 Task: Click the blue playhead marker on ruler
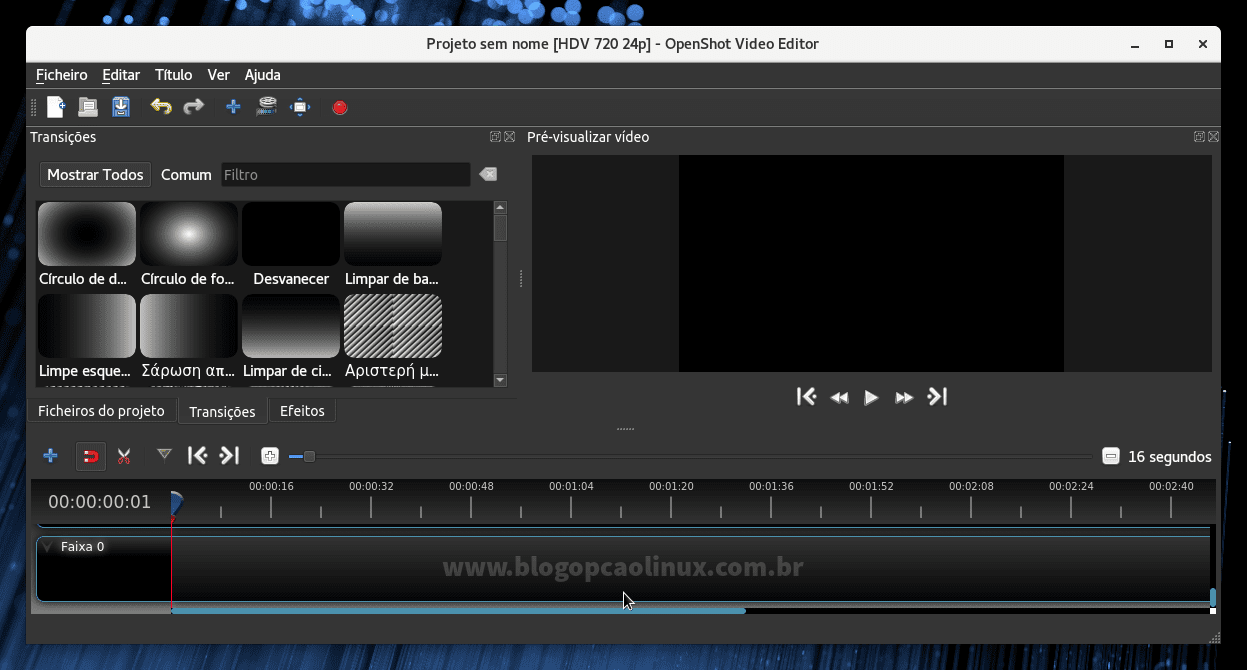click(176, 503)
